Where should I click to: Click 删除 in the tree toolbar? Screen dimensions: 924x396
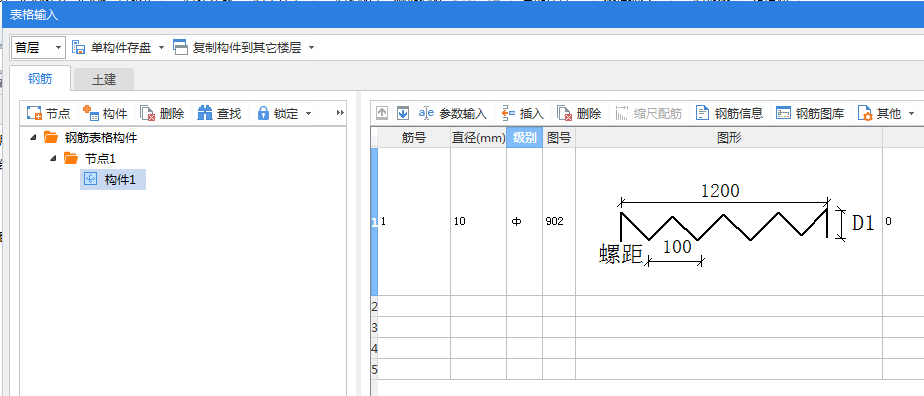(x=163, y=113)
